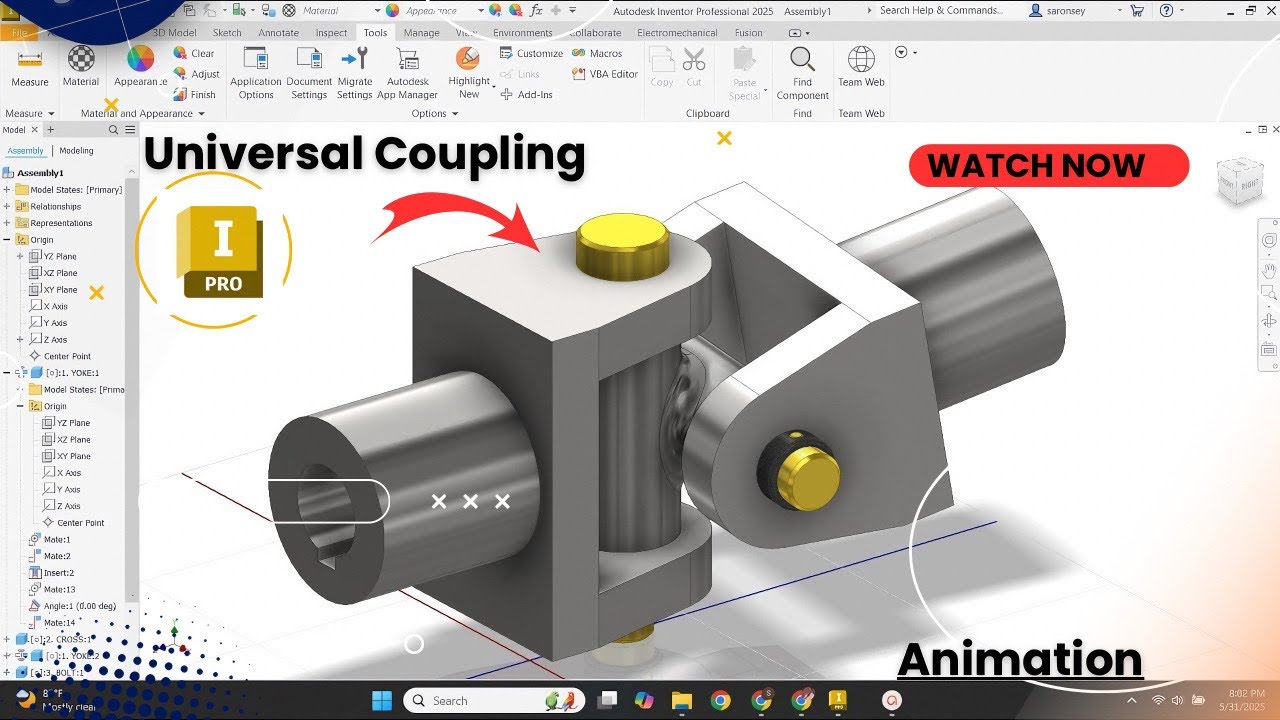
Task: Click the Windows taskbar Search box
Action: [493, 700]
